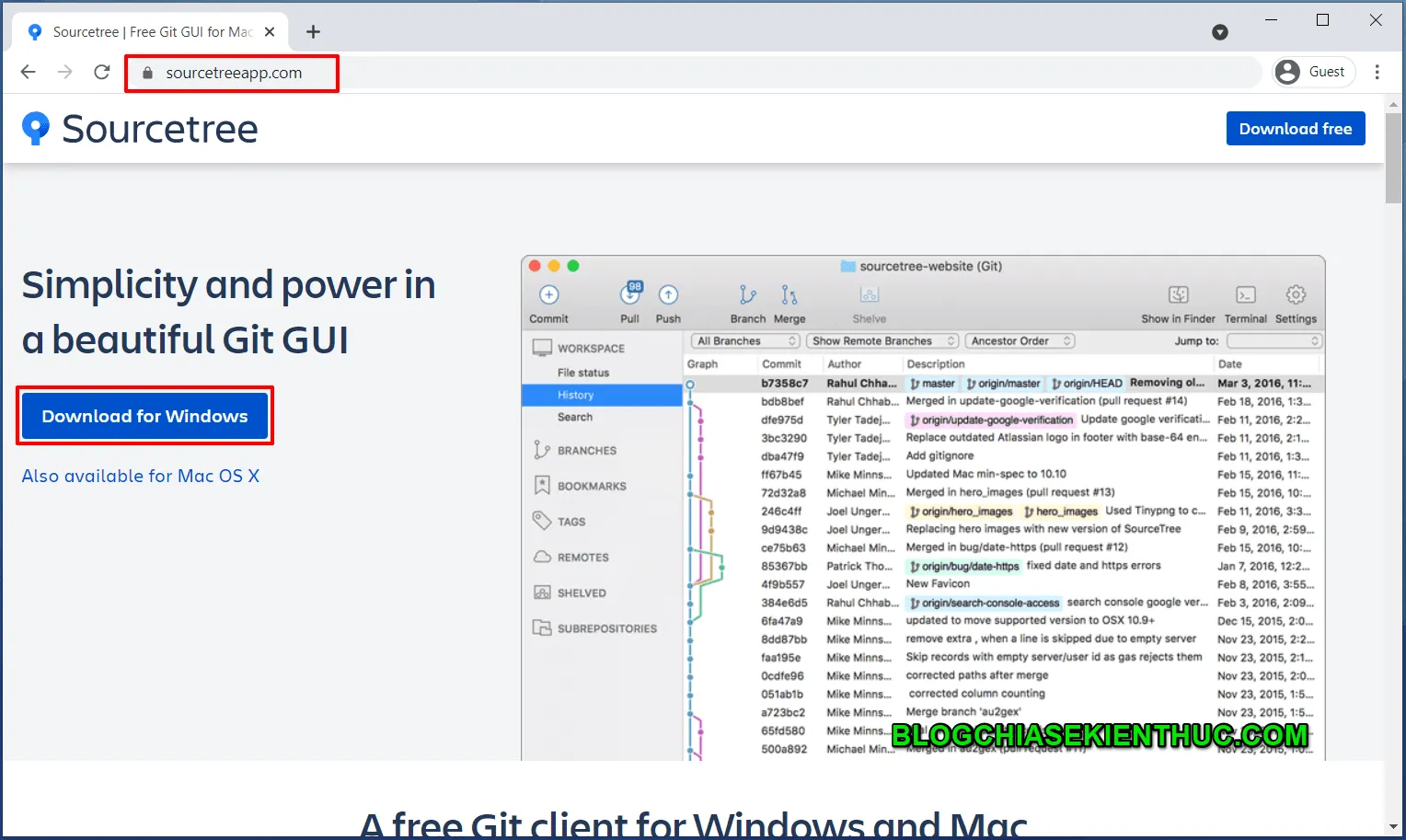The image size is (1406, 840).
Task: Select the History sidebar item
Action: coord(576,395)
